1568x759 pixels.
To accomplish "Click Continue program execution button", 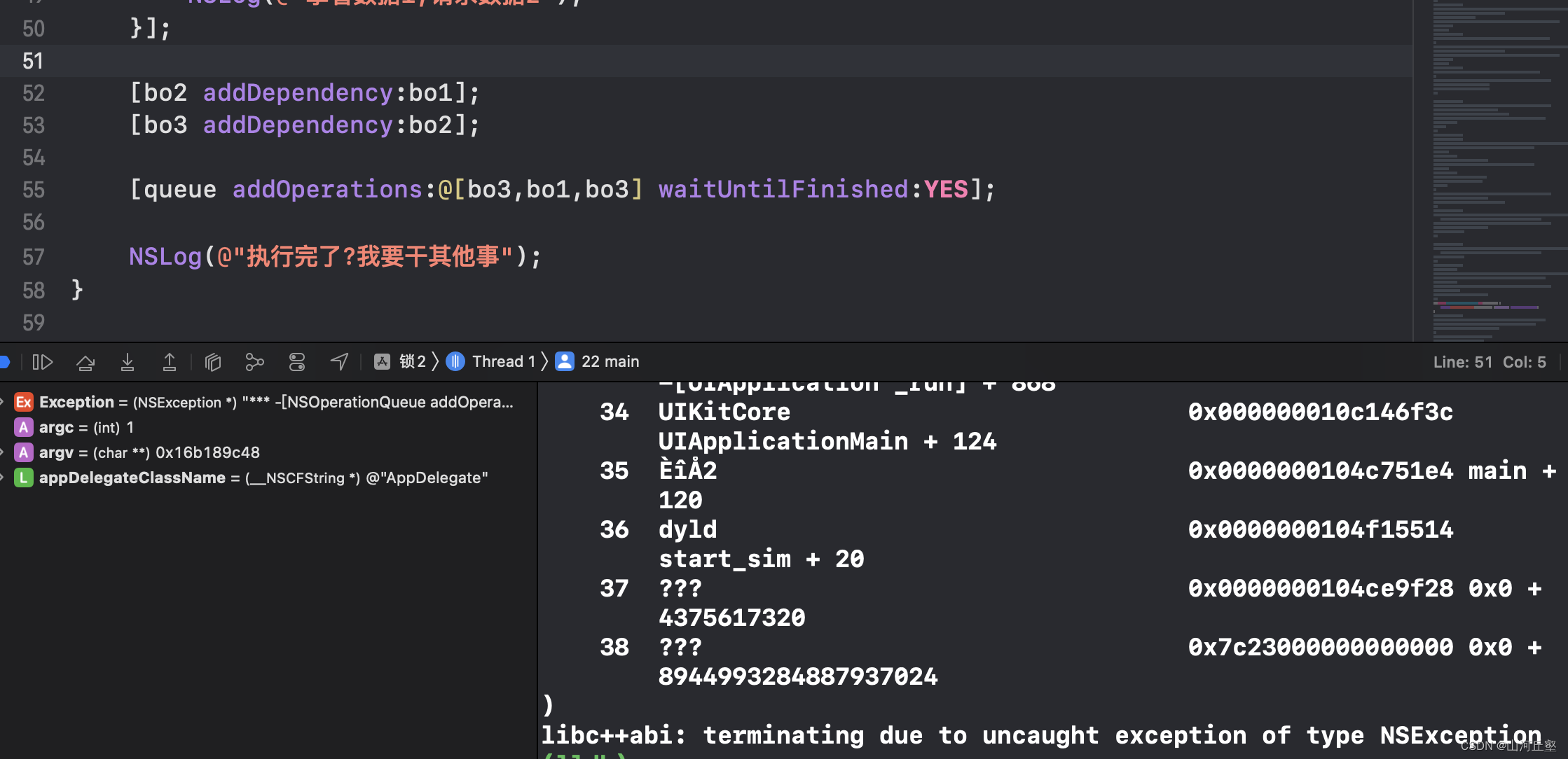I will 43,362.
